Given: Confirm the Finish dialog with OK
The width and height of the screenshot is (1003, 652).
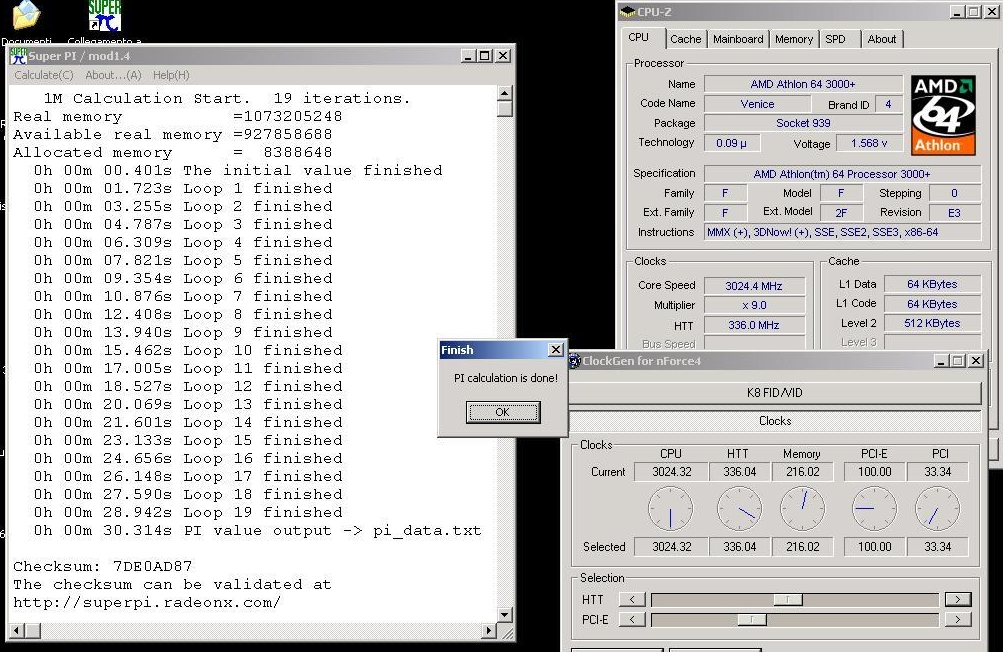Looking at the screenshot, I should pos(503,412).
